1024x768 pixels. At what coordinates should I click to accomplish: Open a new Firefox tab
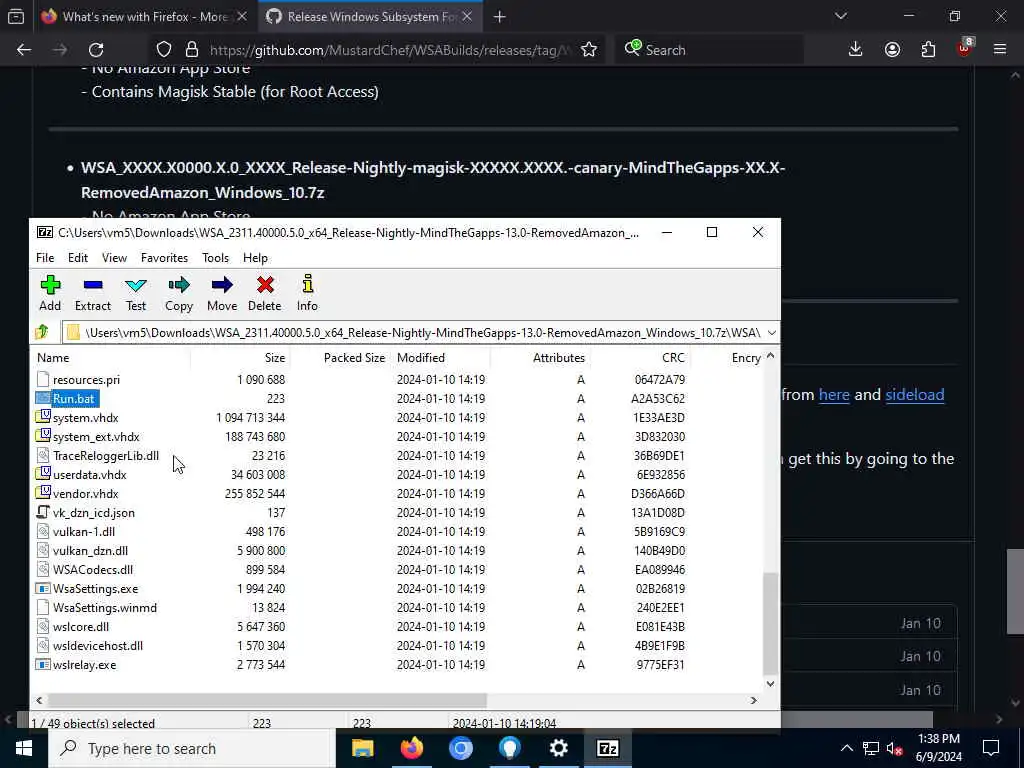[x=500, y=17]
